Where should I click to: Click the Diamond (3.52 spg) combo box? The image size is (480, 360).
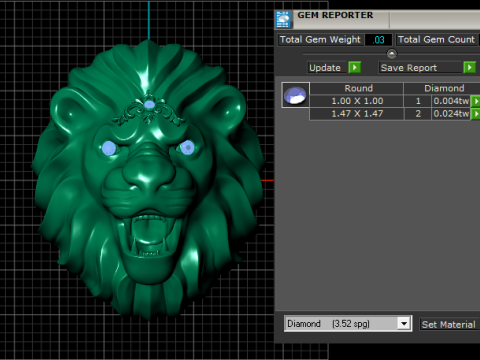348,324
